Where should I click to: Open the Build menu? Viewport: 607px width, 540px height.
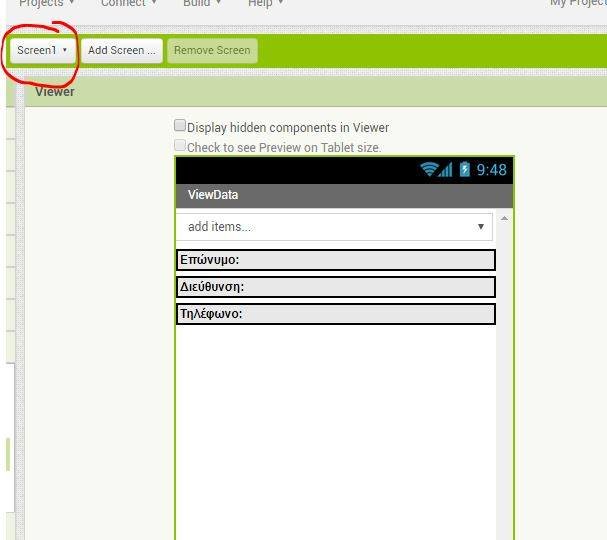click(x=202, y=3)
